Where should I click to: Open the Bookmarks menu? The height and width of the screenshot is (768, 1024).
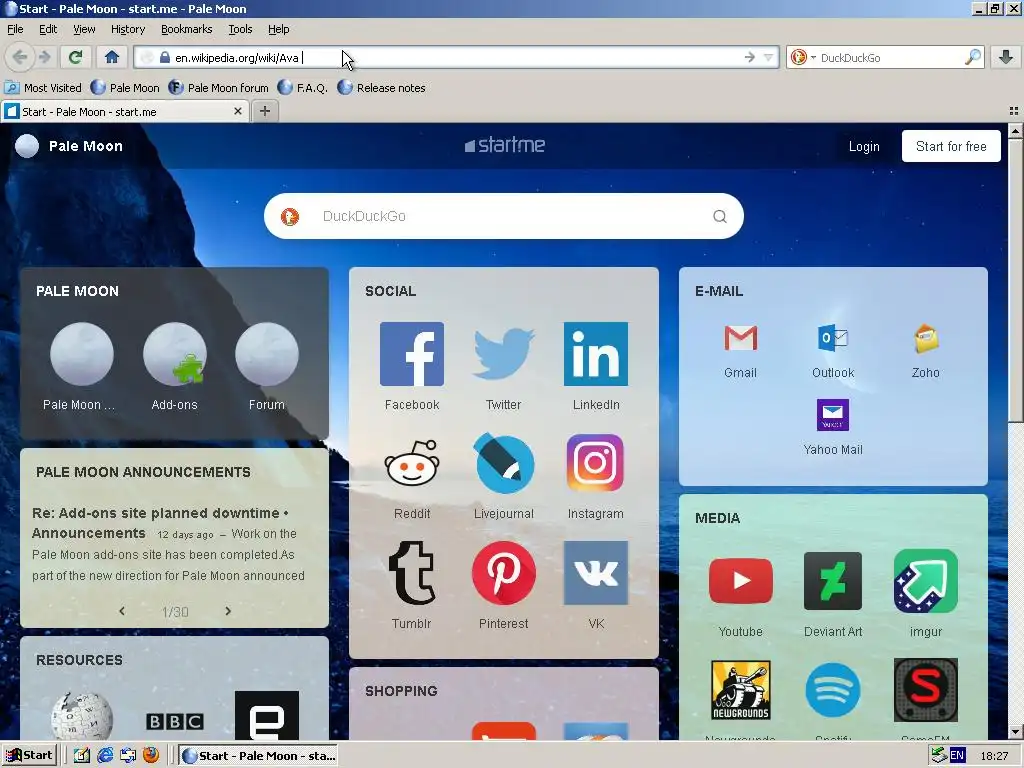[x=187, y=29]
